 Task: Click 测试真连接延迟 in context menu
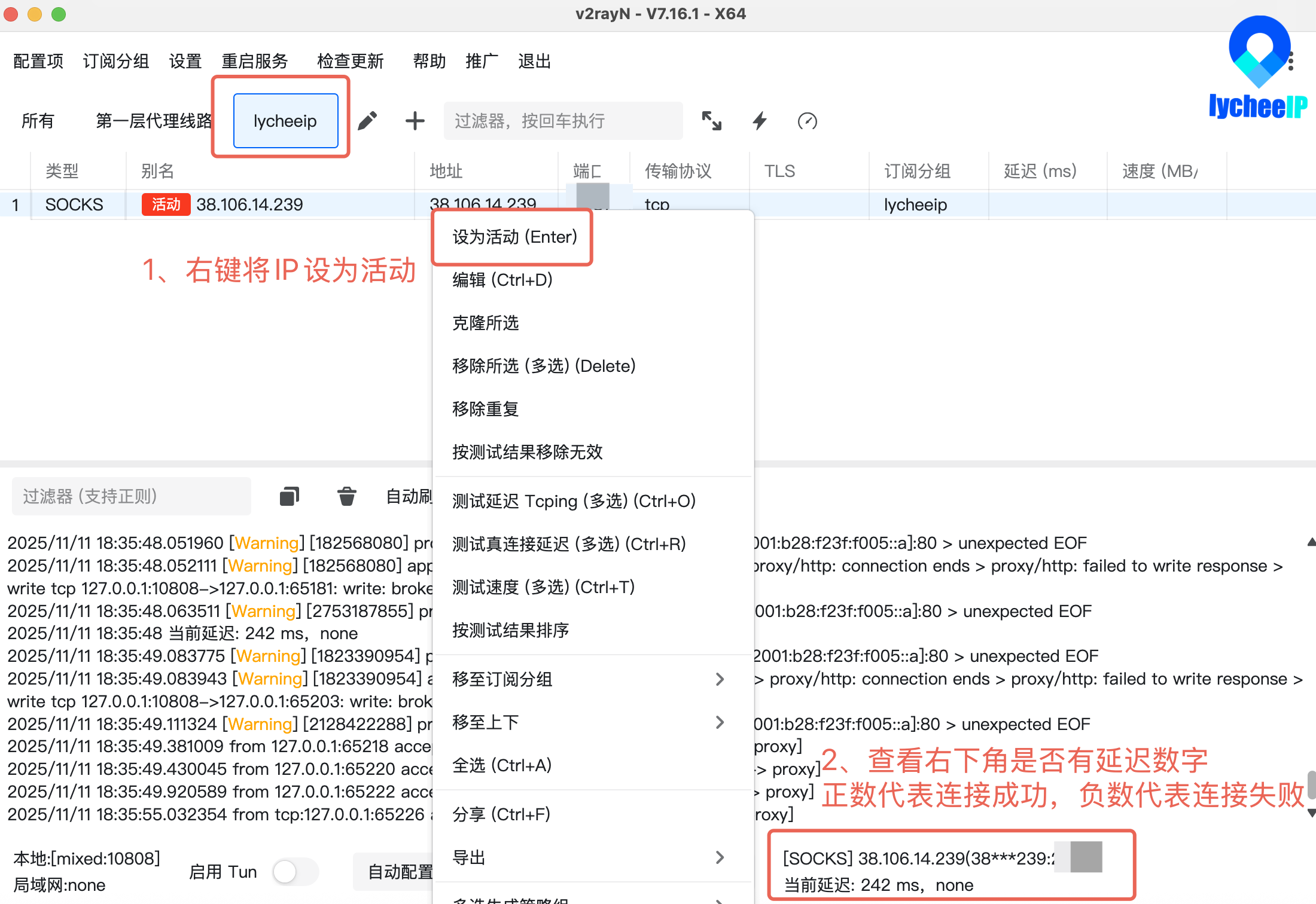(568, 544)
